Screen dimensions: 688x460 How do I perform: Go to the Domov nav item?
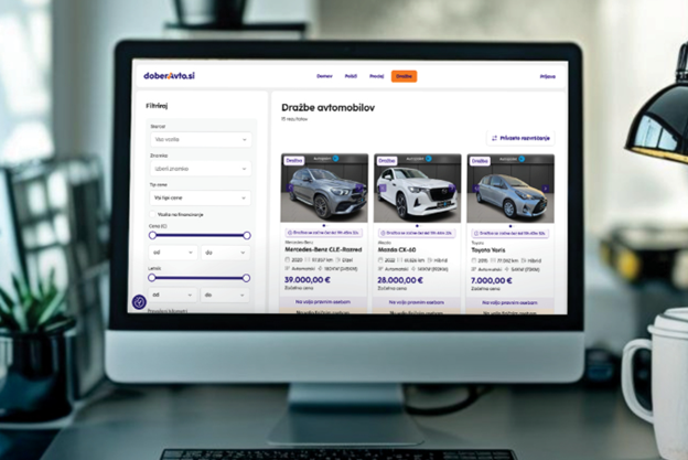pos(324,76)
